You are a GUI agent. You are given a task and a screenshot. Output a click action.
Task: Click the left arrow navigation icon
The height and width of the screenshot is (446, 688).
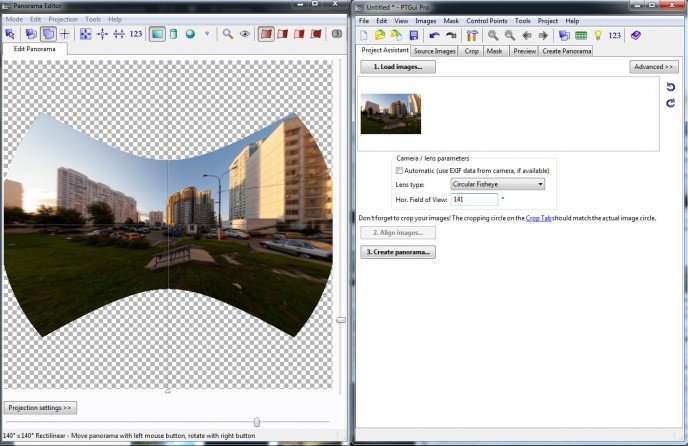527,36
